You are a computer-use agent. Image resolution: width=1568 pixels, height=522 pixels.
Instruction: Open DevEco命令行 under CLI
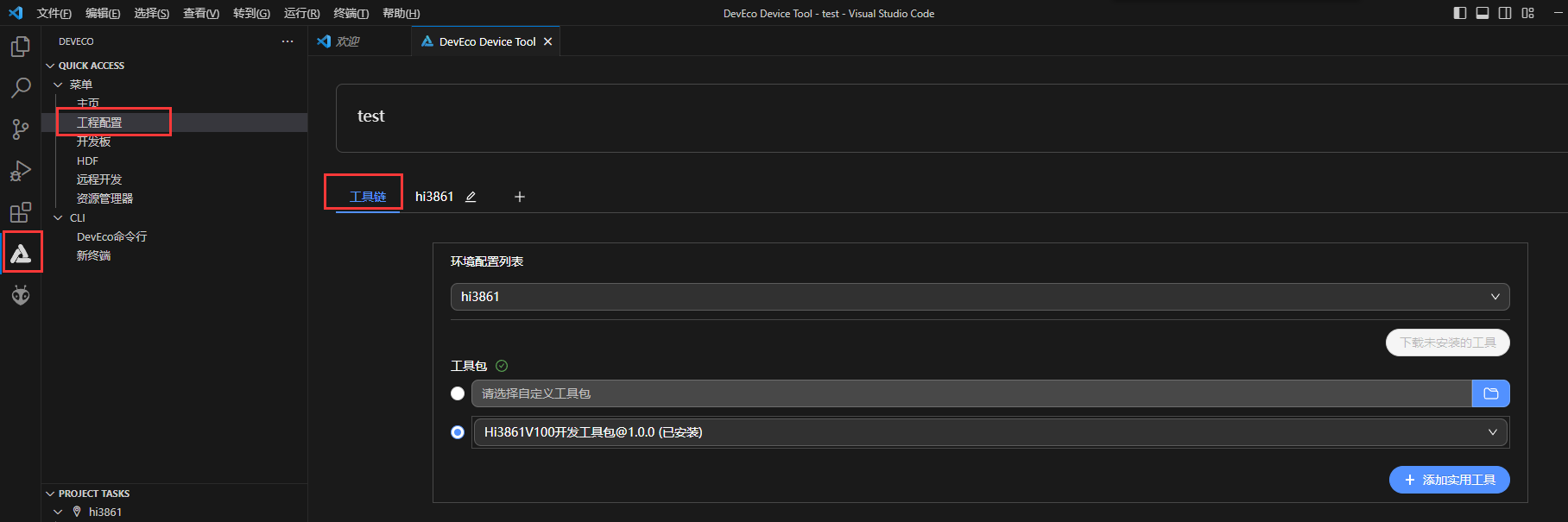[x=111, y=236]
